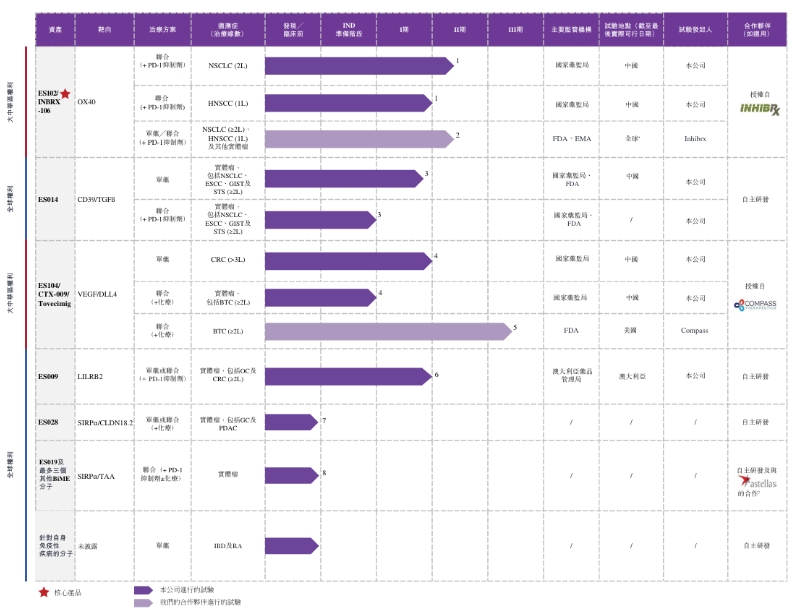The height and width of the screenshot is (611, 792).
Task: Click the dark purple arrow in the legend
Action: click(x=143, y=590)
